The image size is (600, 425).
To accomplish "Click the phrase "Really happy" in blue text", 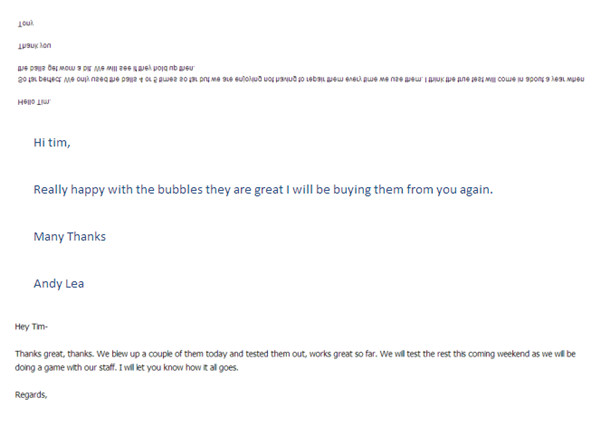I will [x=73, y=190].
